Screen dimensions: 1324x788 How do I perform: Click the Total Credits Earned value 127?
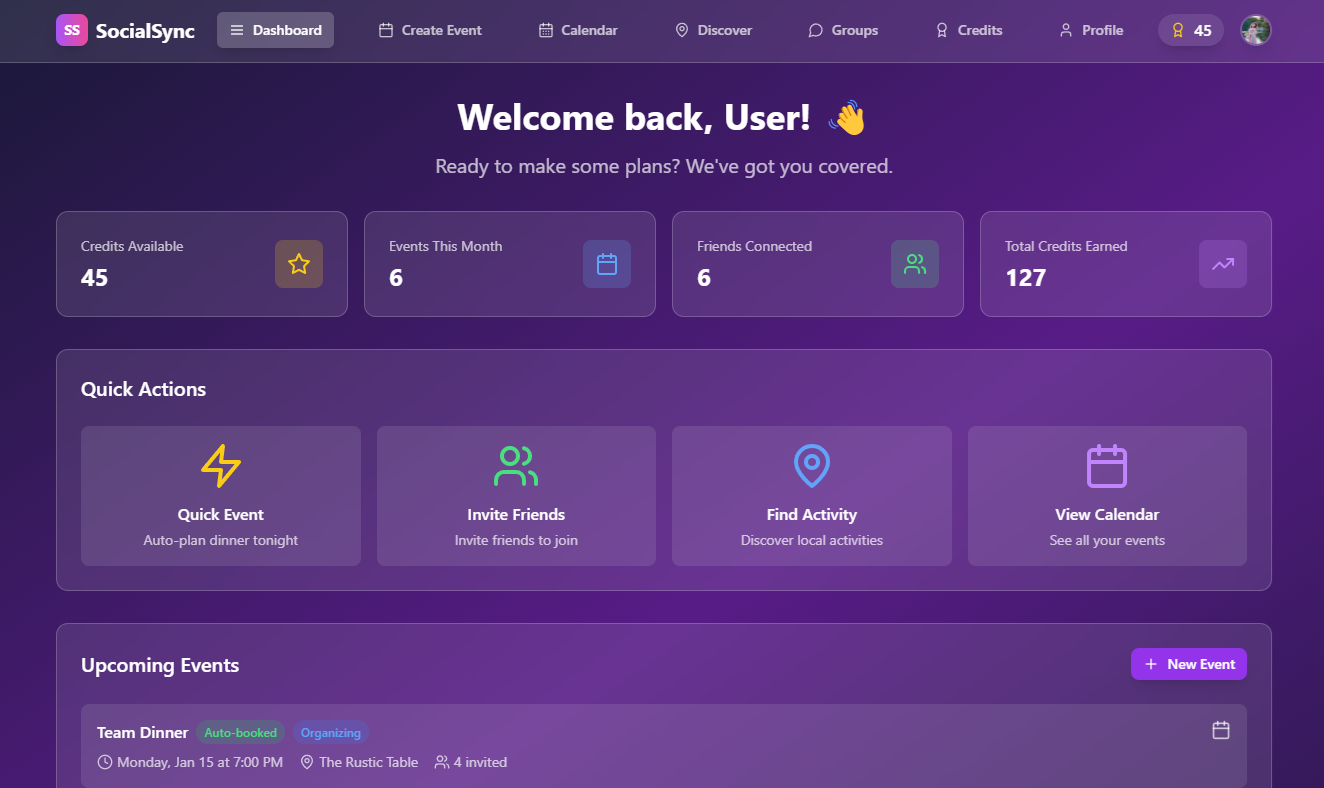coord(1026,278)
